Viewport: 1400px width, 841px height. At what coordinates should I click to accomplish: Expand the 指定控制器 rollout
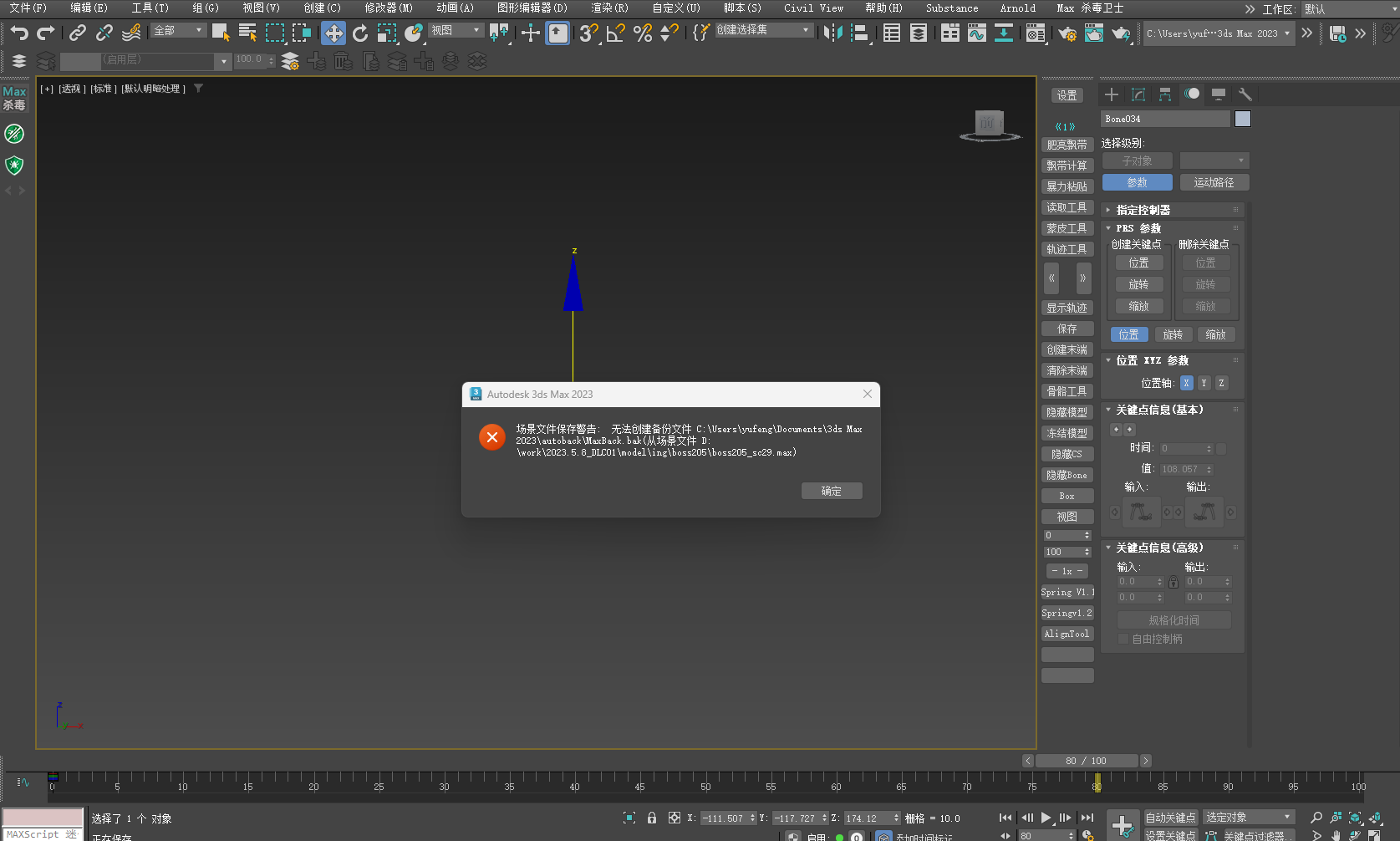tap(1172, 210)
